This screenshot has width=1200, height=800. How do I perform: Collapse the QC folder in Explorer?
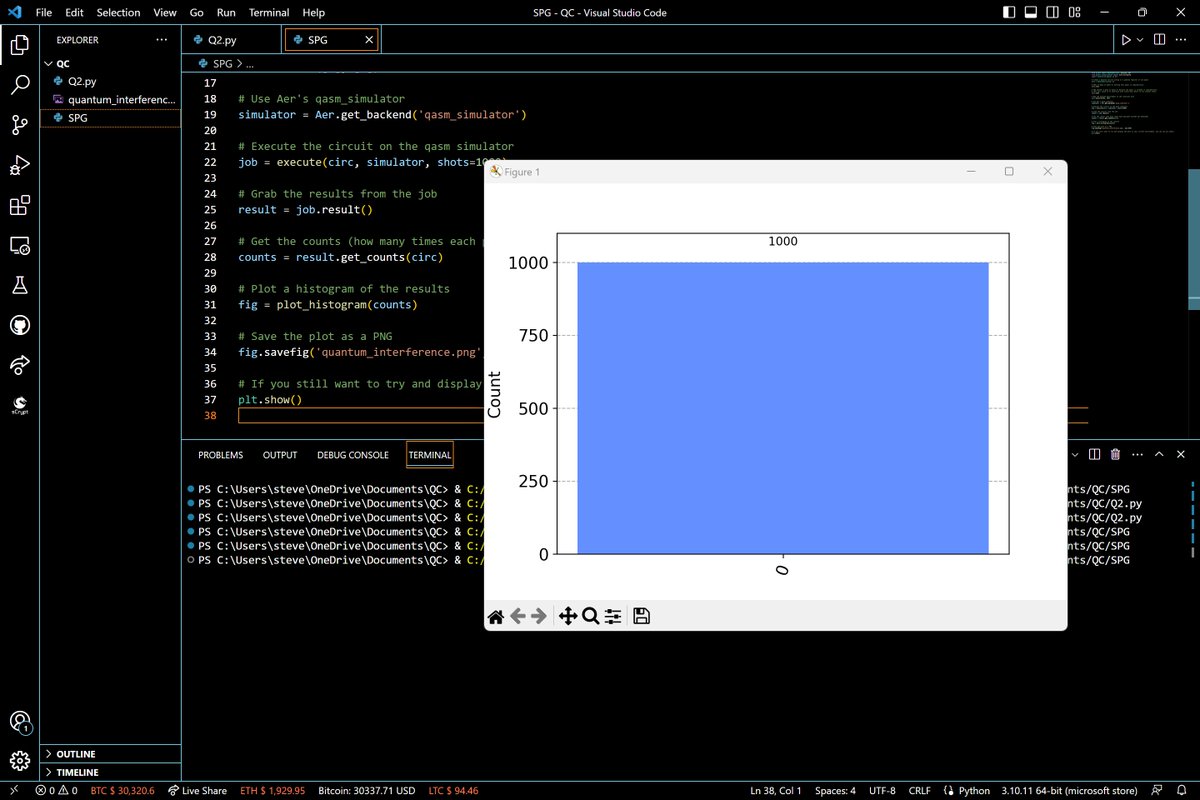click(63, 63)
